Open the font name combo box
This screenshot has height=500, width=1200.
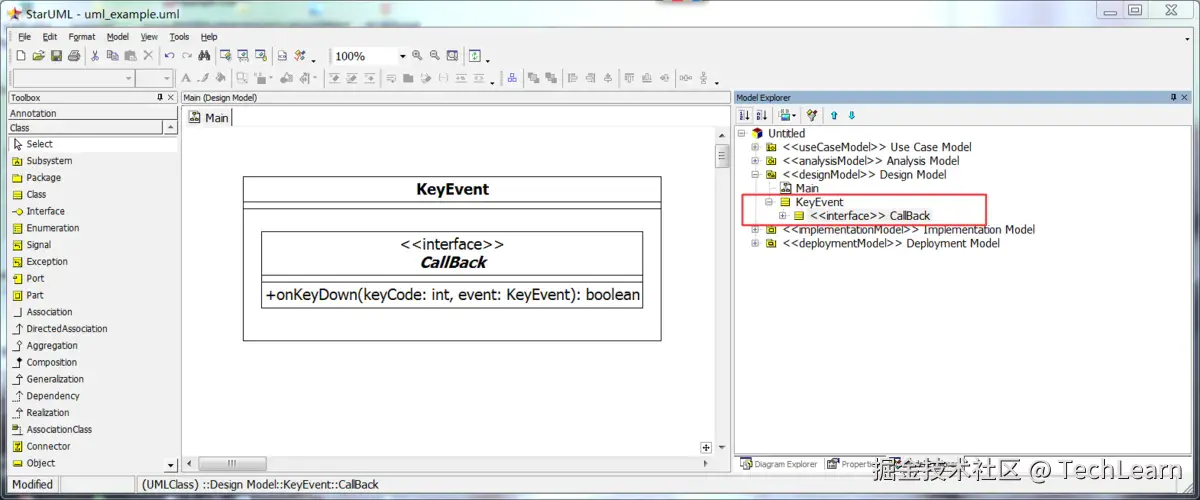click(x=73, y=78)
